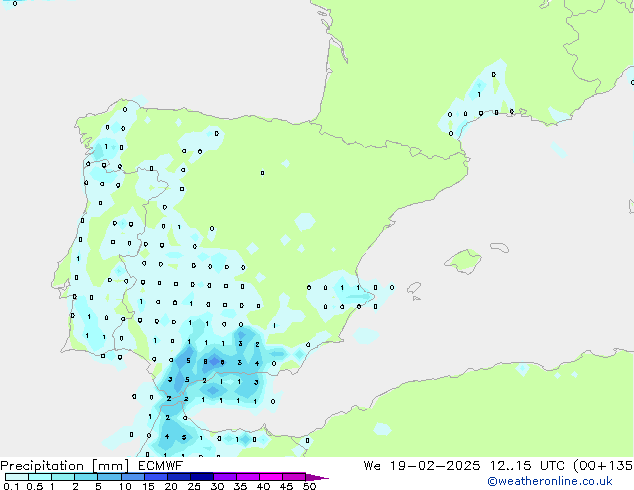Click the '50' legend scale label

click(309, 486)
